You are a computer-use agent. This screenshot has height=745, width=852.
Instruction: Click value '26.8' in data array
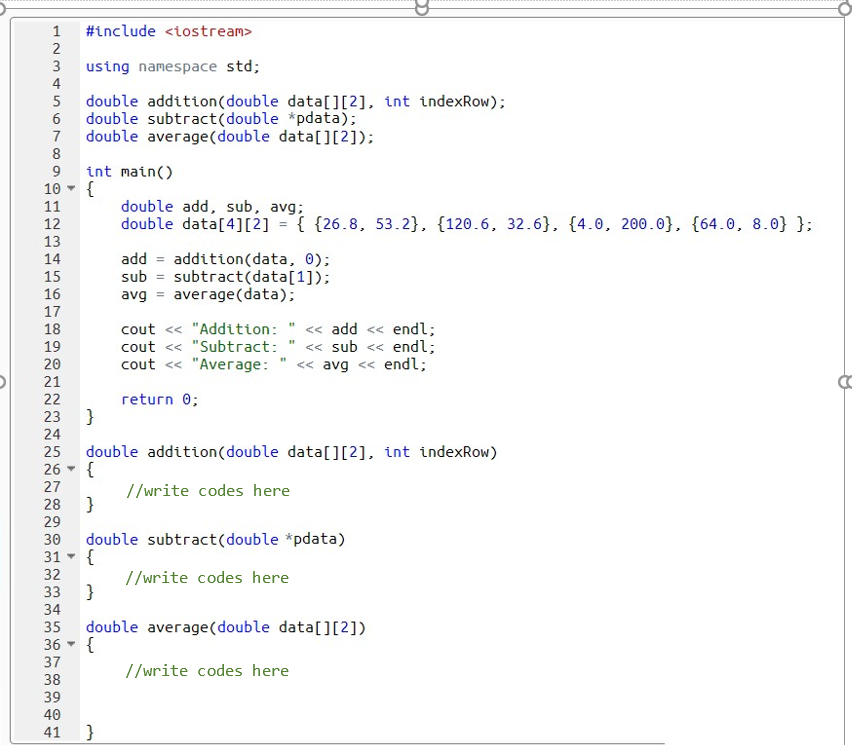pos(340,224)
